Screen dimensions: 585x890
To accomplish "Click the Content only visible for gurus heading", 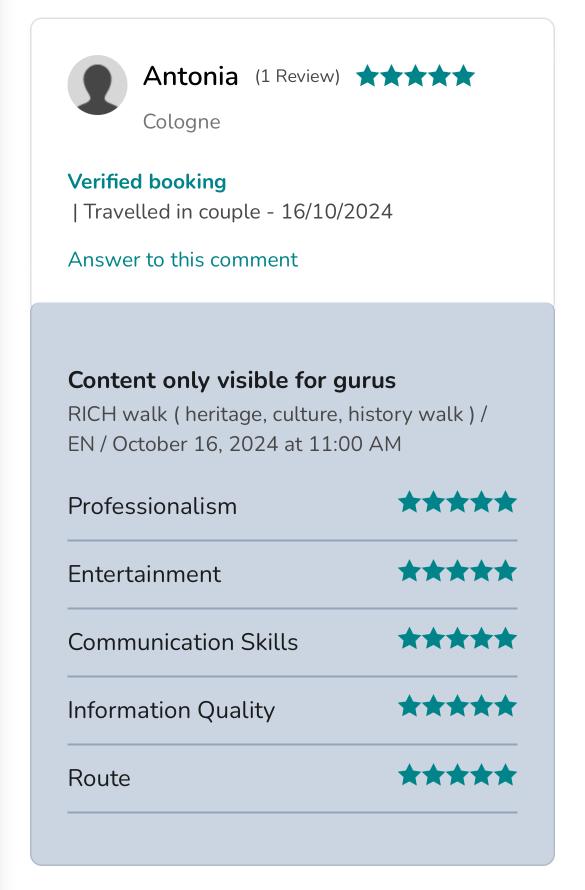I will (x=232, y=380).
